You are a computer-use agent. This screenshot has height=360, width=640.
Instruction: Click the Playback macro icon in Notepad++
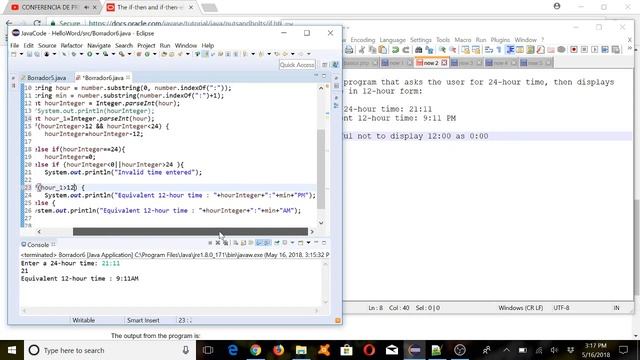(x=595, y=50)
